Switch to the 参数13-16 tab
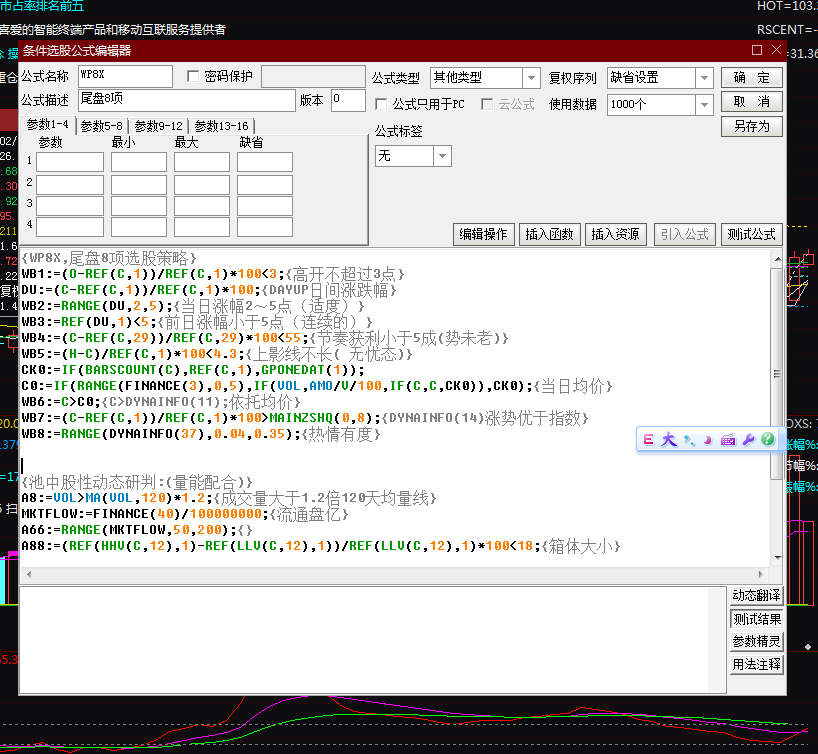818x754 pixels. (221, 126)
